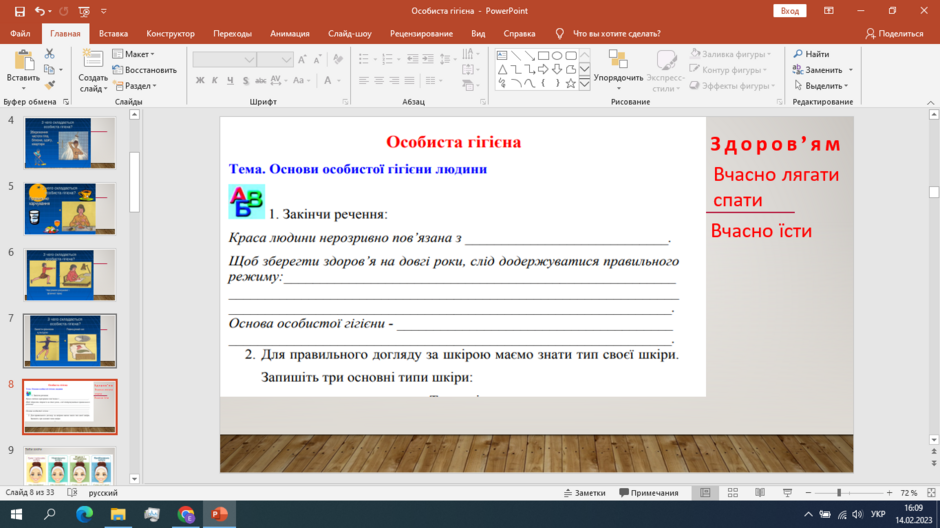Open Chrome from taskbar

[x=186, y=514]
